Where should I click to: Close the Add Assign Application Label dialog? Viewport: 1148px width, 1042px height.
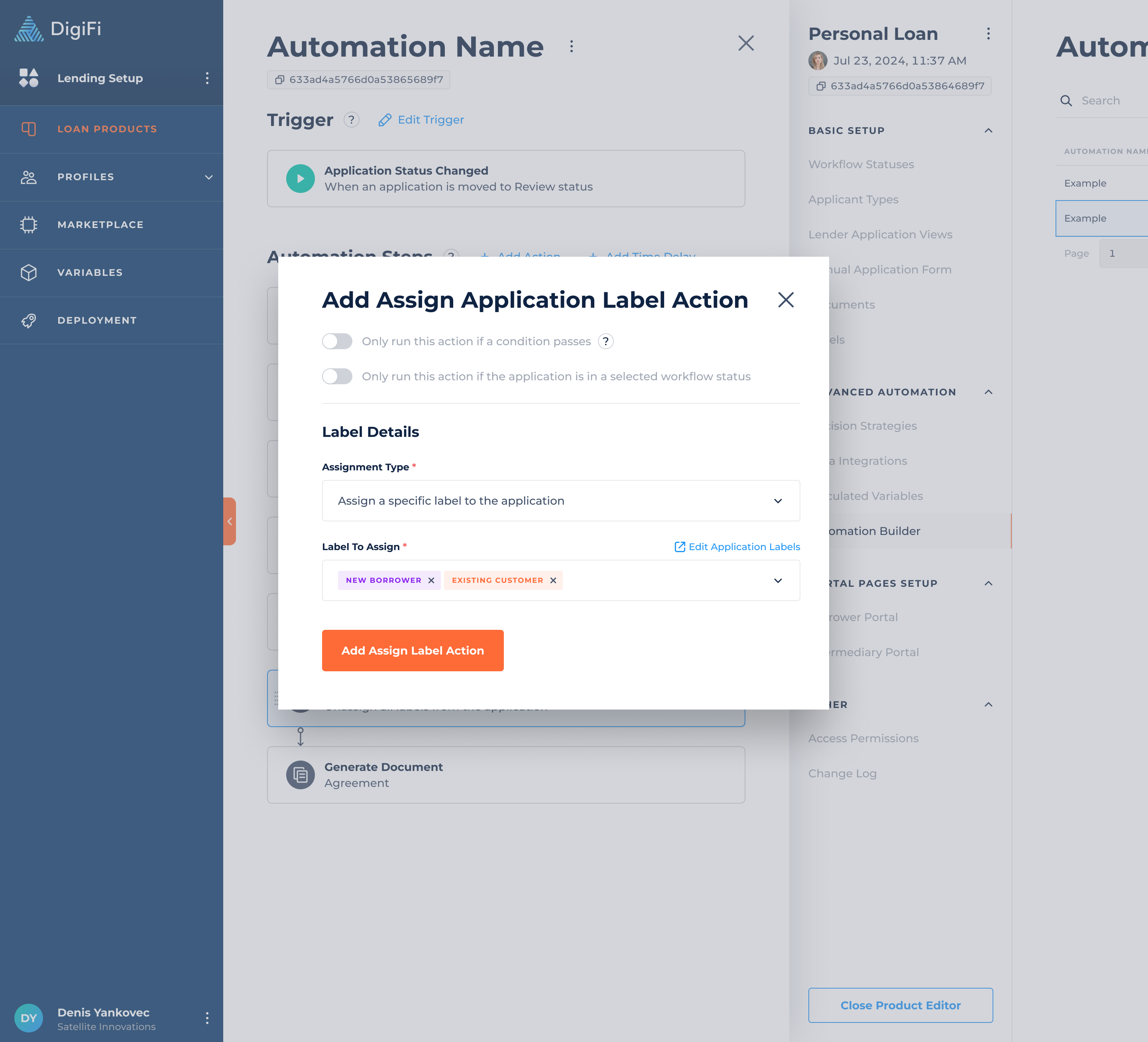click(x=786, y=300)
